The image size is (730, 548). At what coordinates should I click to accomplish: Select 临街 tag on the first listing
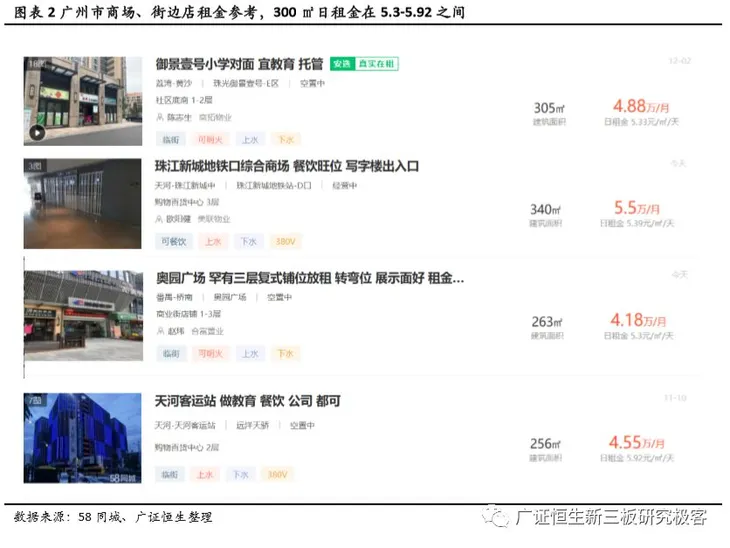[x=171, y=139]
